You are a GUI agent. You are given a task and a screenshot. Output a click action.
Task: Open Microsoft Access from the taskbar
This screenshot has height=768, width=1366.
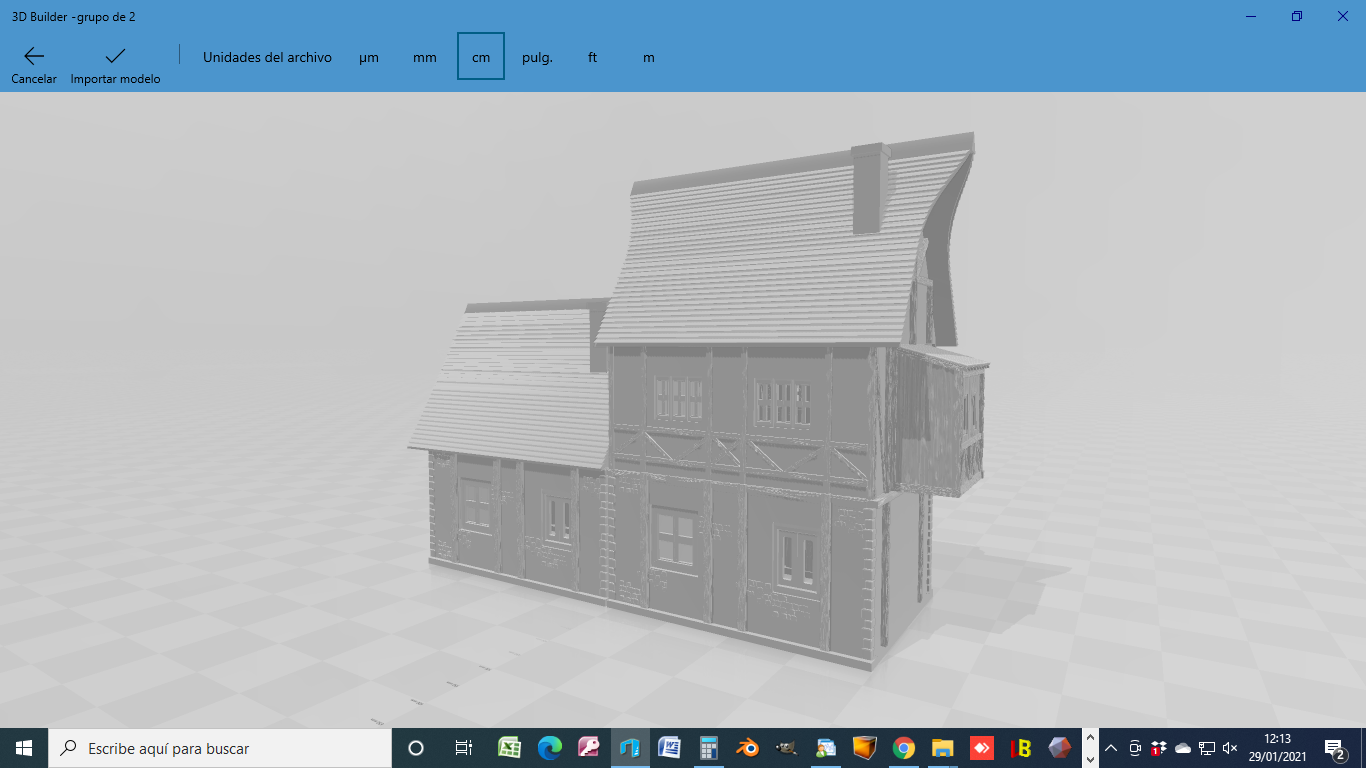pos(589,748)
